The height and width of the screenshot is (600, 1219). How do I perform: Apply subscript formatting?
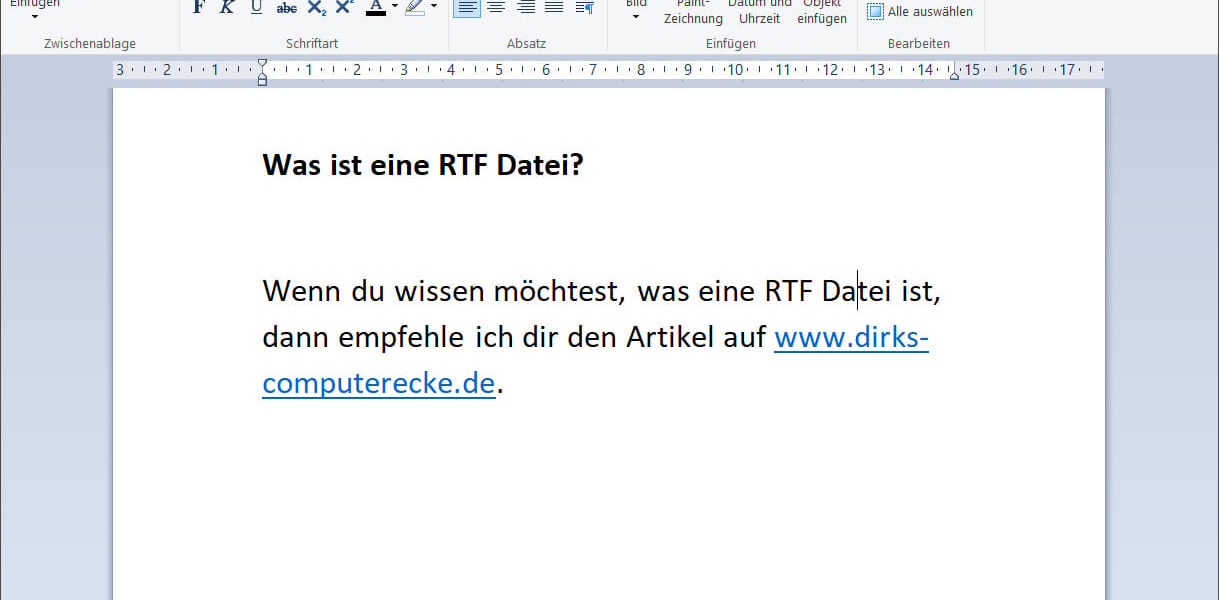click(x=316, y=8)
